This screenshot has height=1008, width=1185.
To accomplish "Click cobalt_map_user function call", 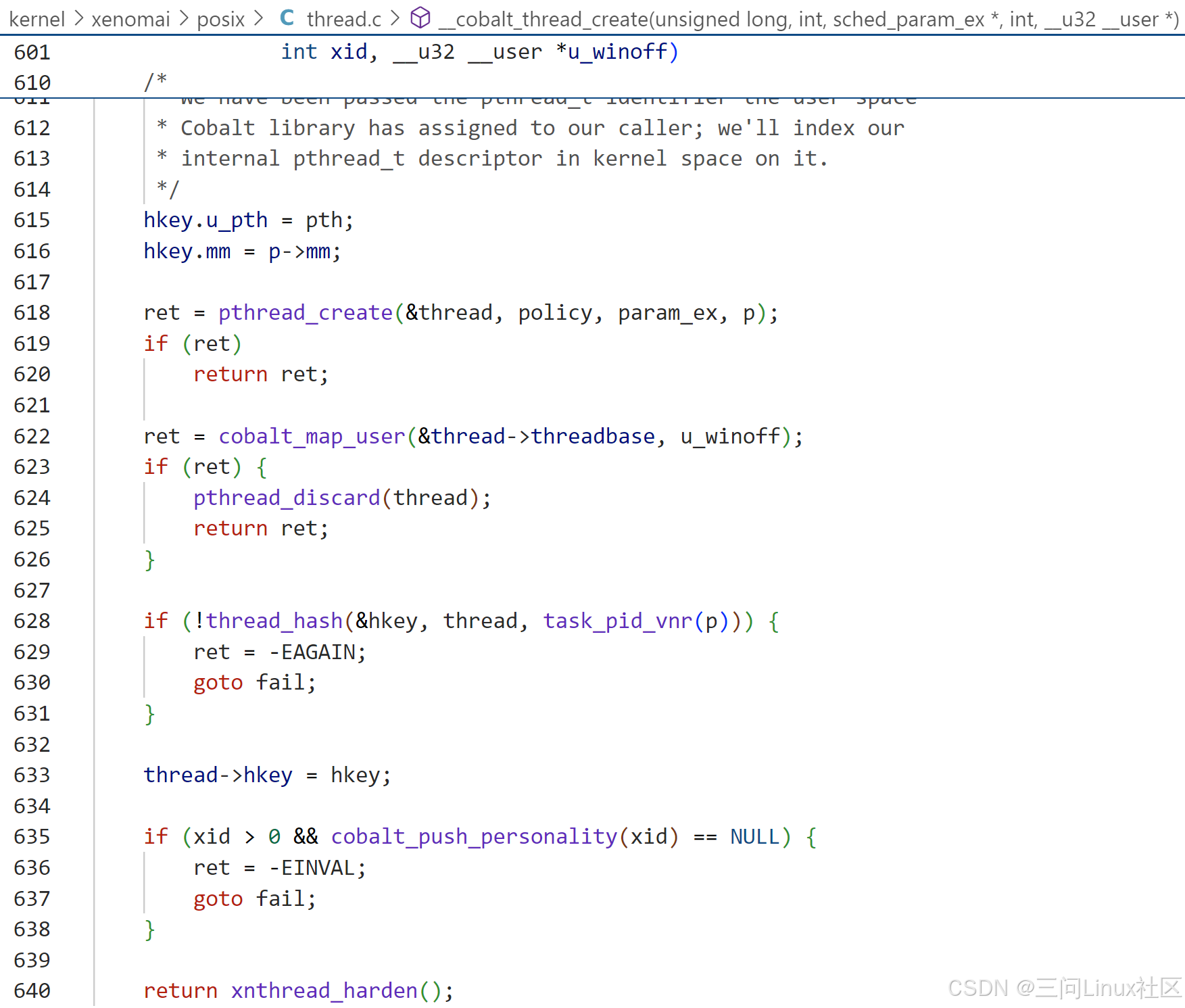I will 312,436.
